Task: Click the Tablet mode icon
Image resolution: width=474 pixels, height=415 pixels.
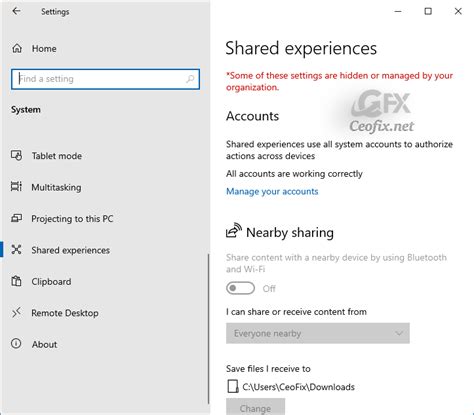Action: [16, 155]
